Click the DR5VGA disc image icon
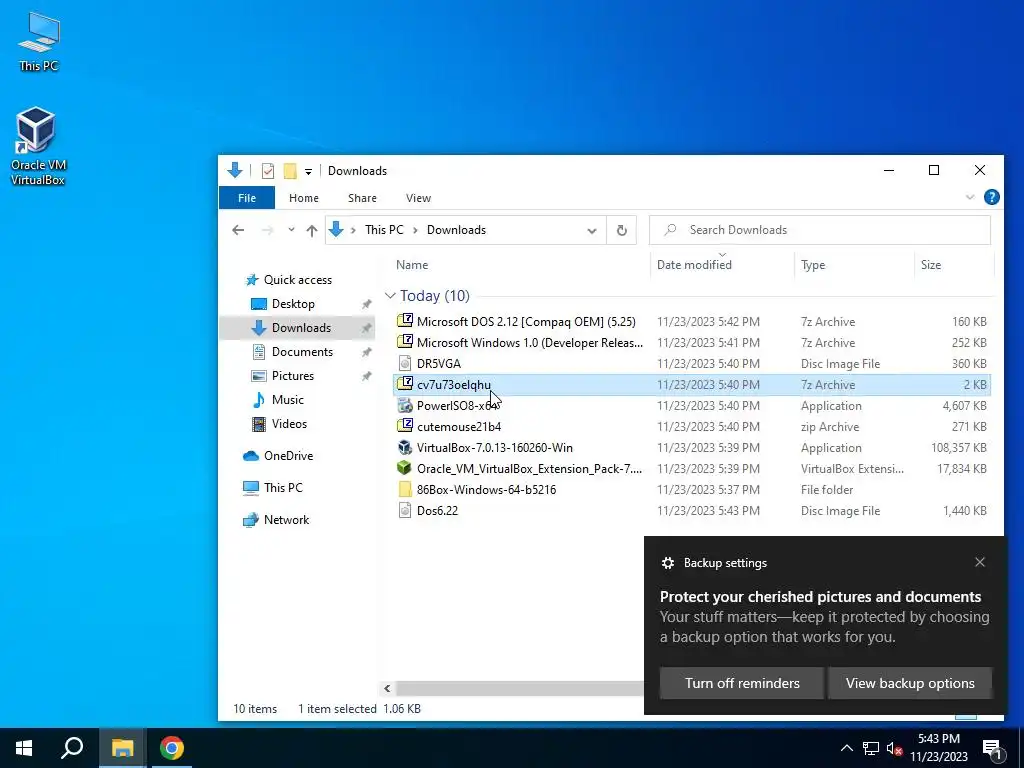The image size is (1024, 768). [405, 363]
